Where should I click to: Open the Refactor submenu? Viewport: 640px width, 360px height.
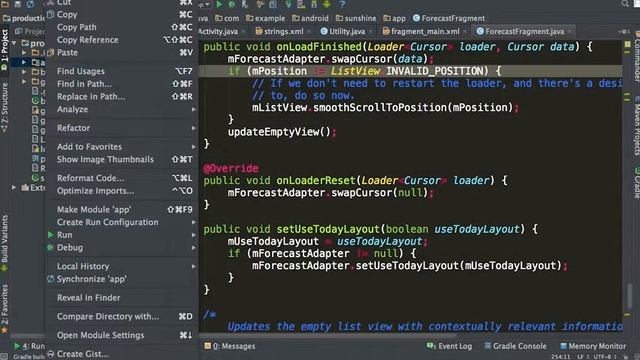coord(122,128)
